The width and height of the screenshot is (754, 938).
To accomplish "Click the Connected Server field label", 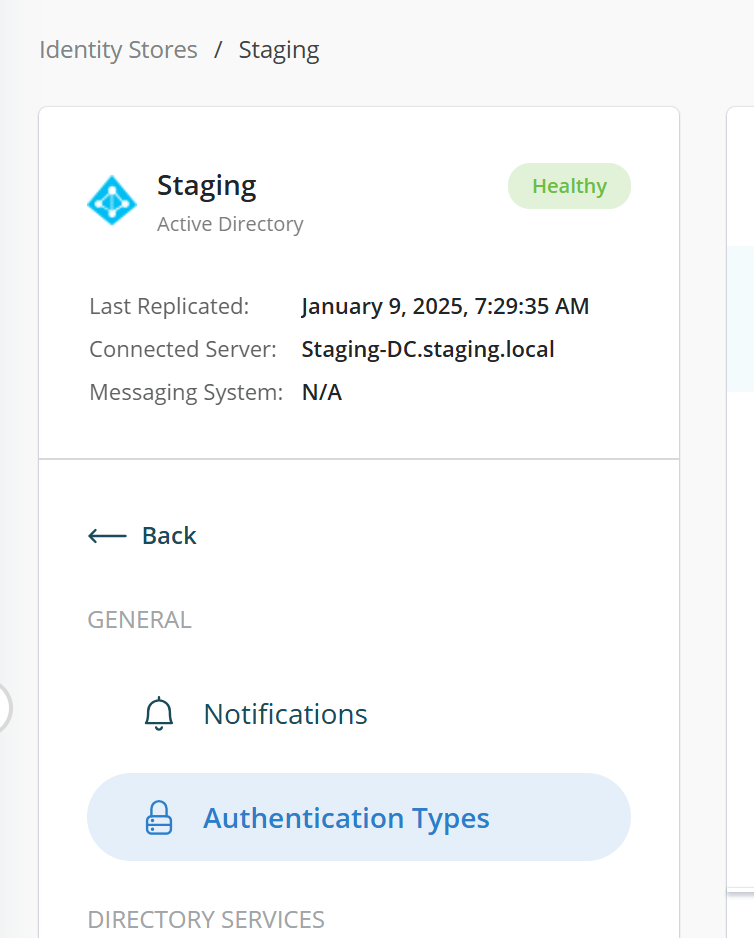I will [x=182, y=349].
